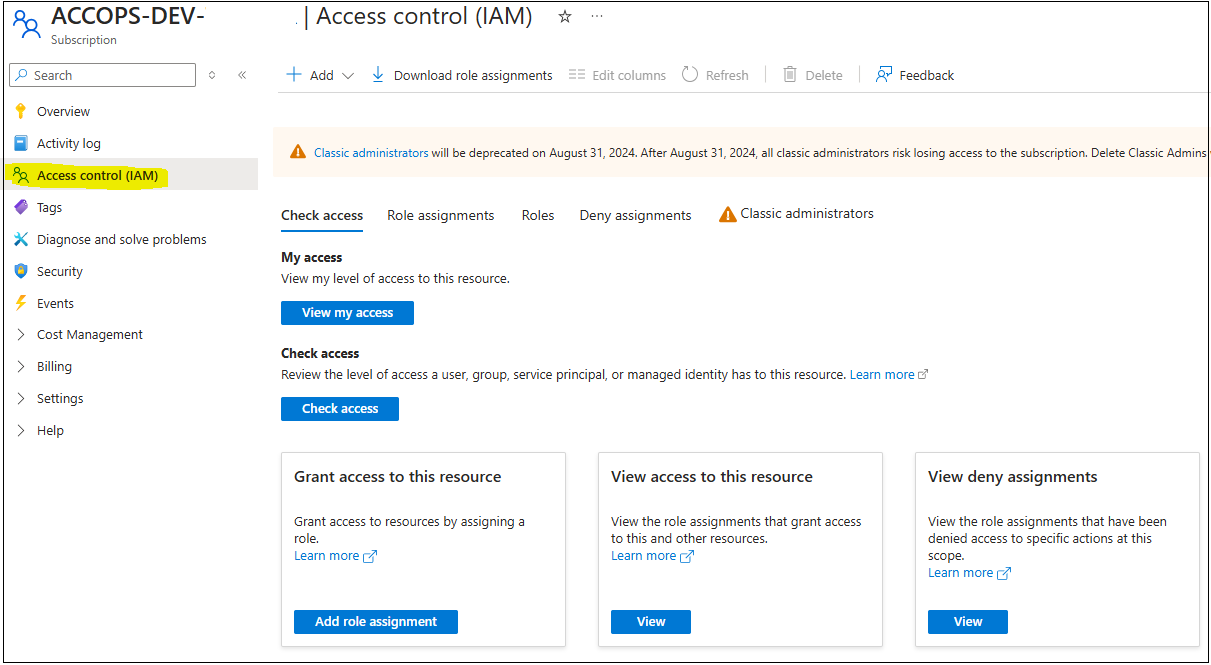This screenshot has height=665, width=1211.
Task: Click the Refresh toolbar icon
Action: pos(690,75)
